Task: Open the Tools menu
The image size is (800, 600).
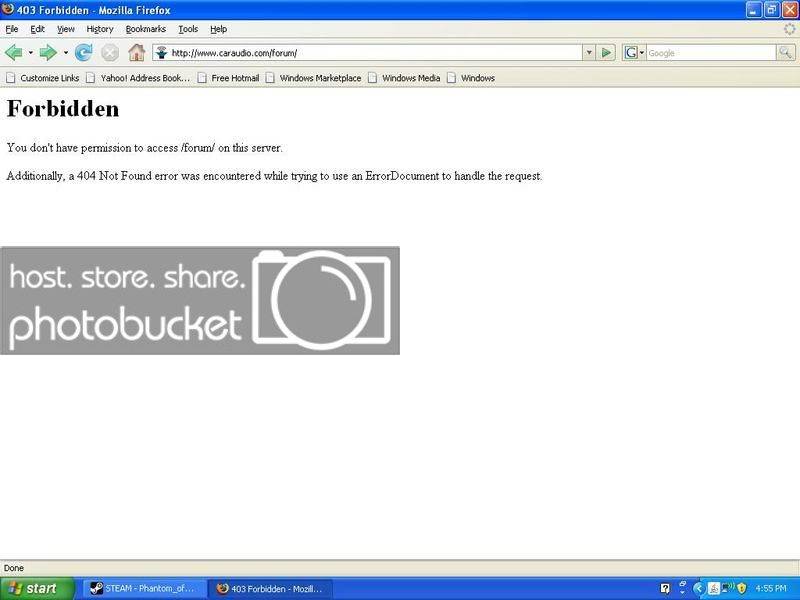Action: (x=188, y=29)
